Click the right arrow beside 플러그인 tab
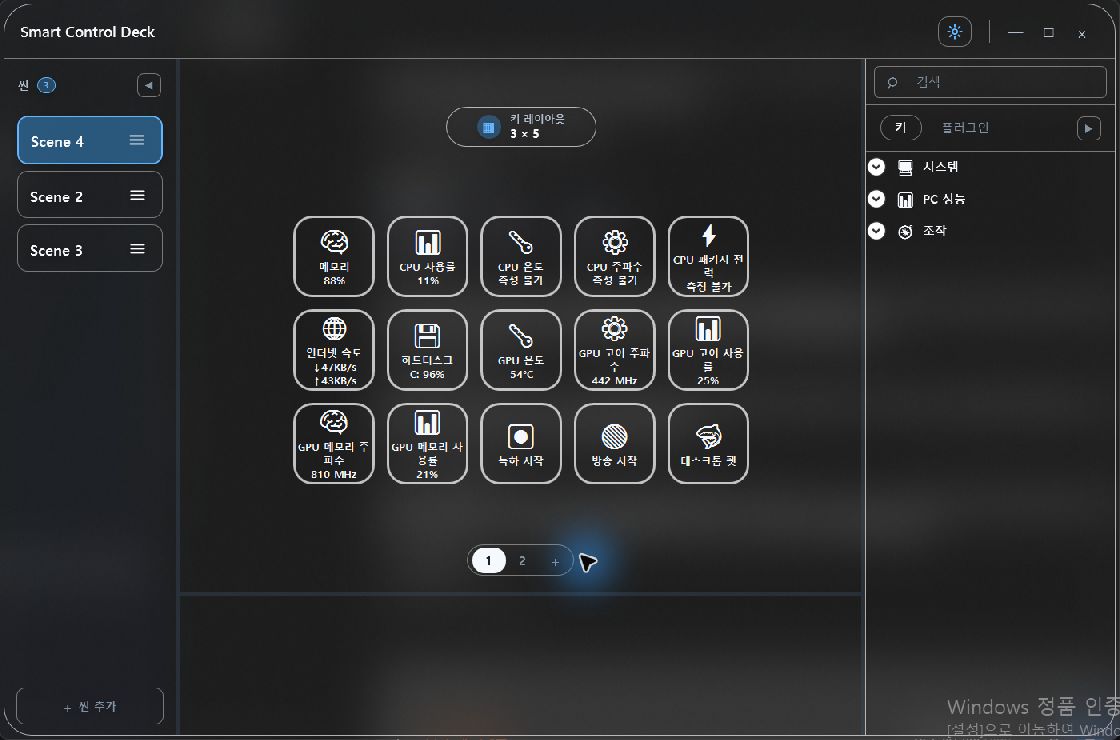This screenshot has width=1120, height=740. click(x=1089, y=129)
